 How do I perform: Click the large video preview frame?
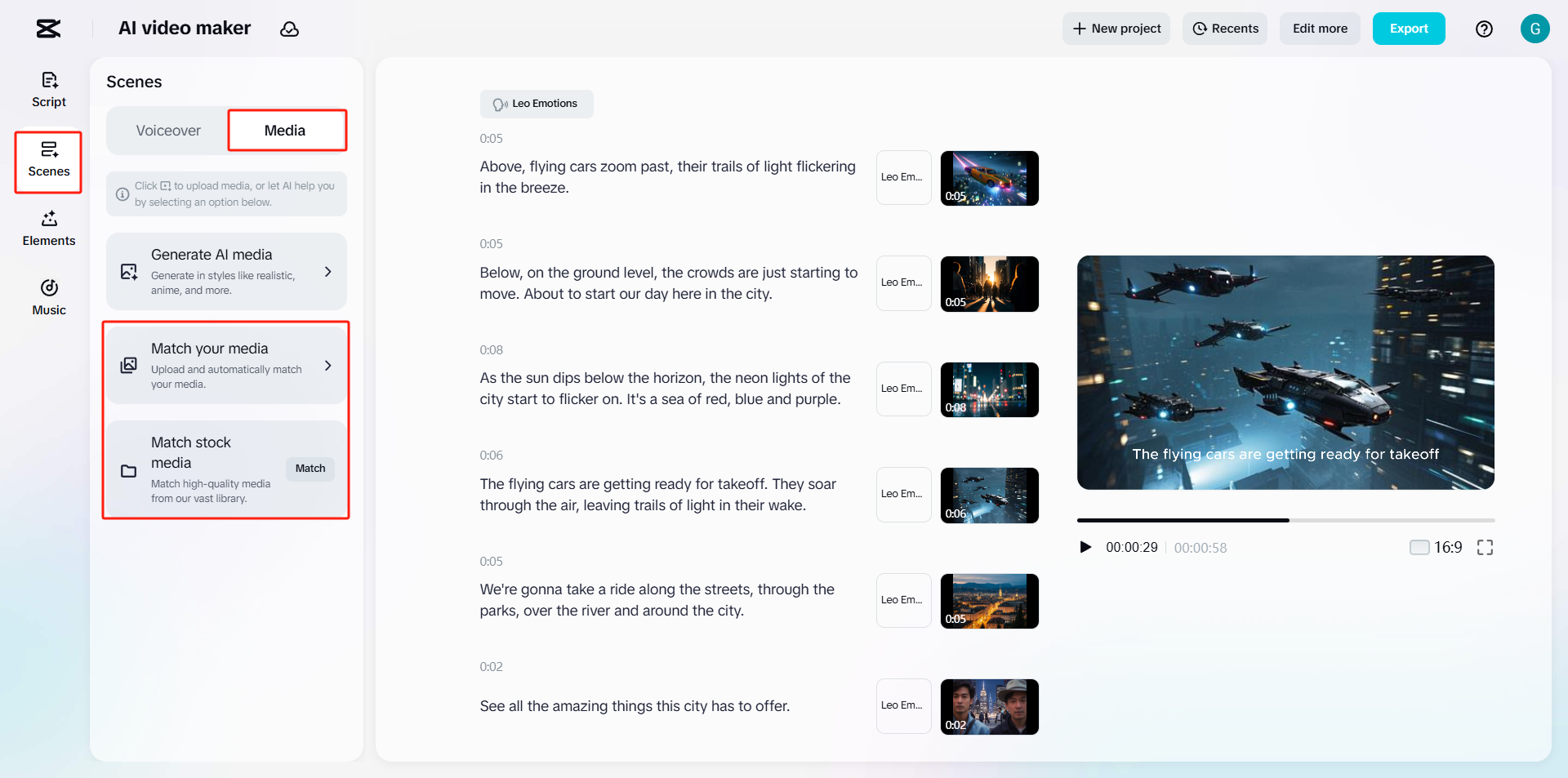[x=1285, y=372]
